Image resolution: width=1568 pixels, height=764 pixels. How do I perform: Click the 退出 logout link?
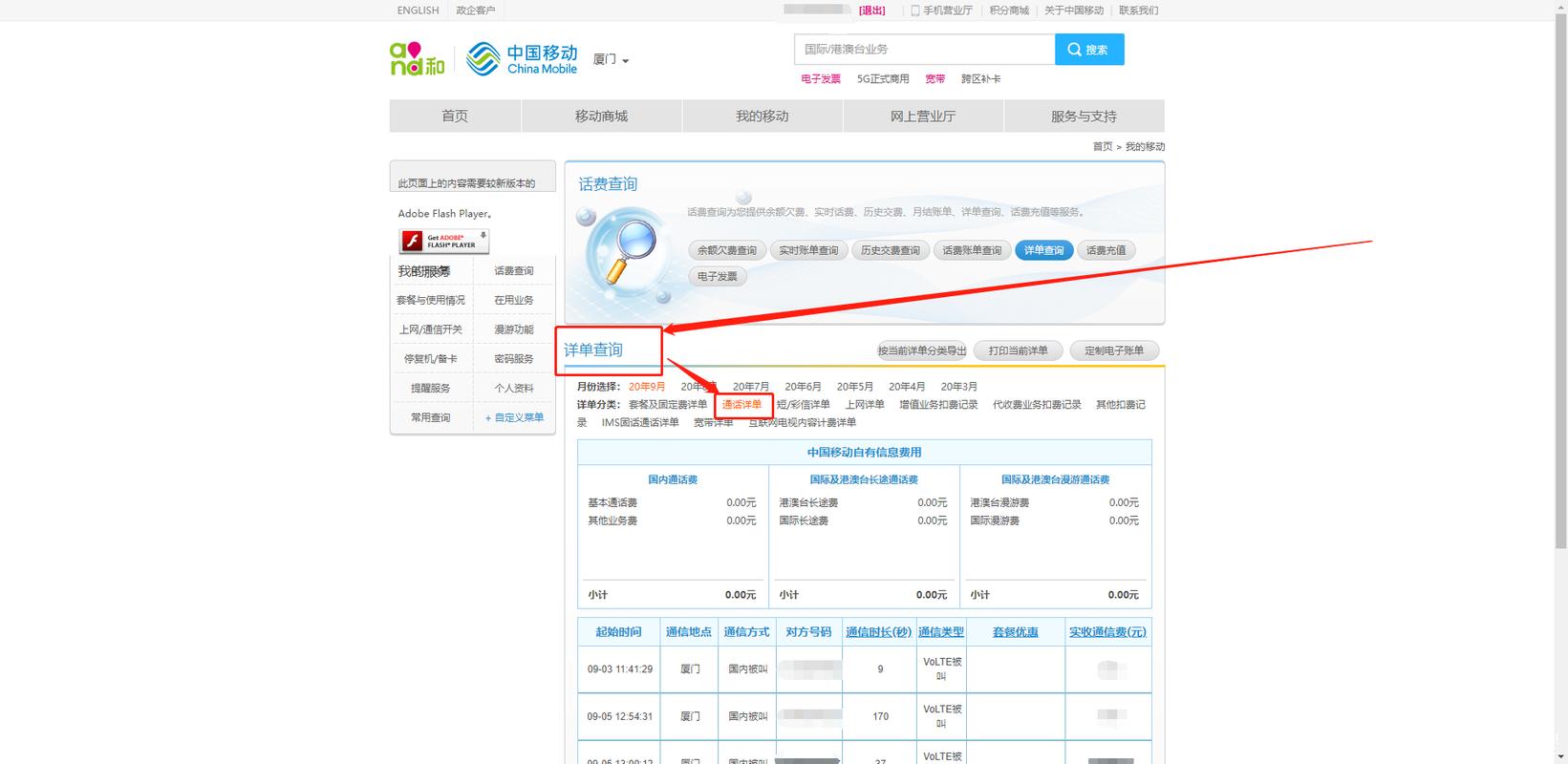pyautogui.click(x=872, y=11)
